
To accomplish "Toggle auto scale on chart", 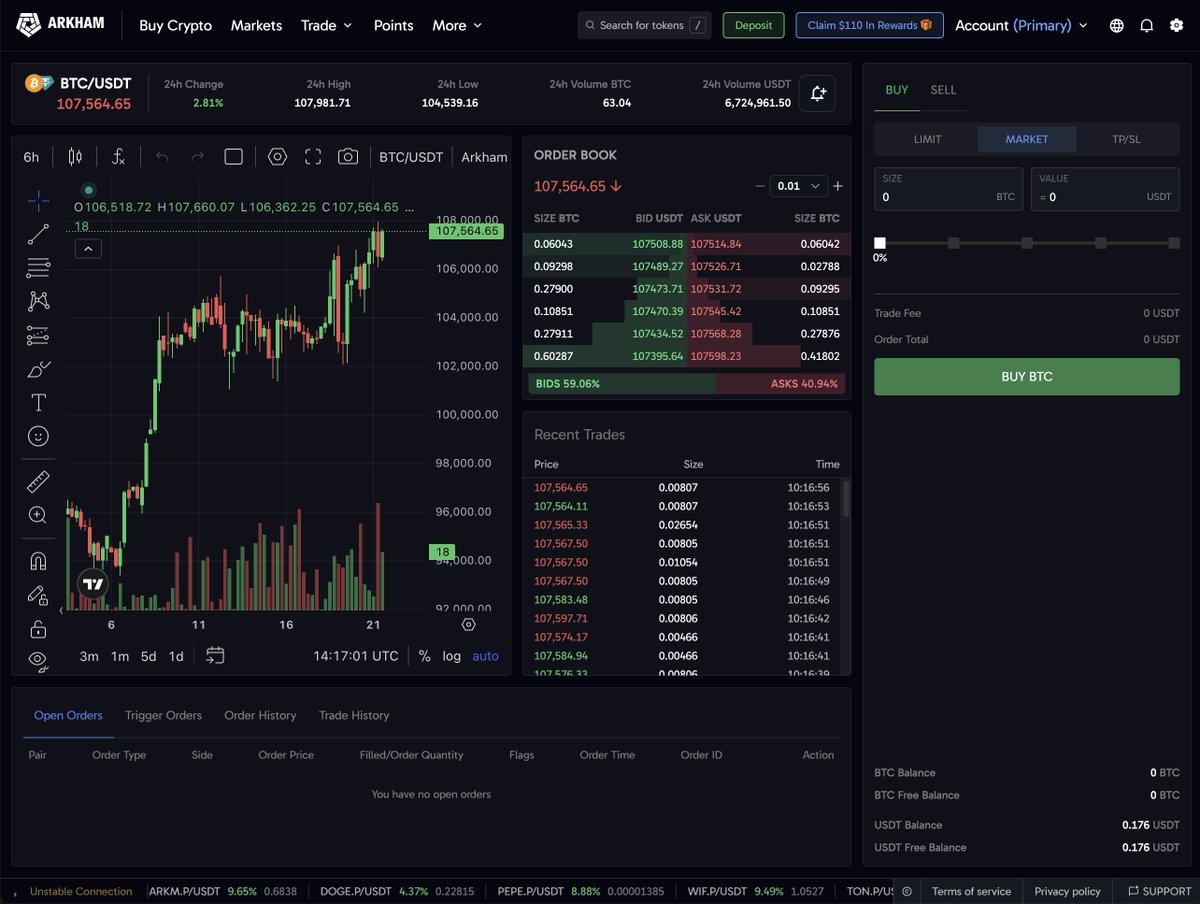I will (485, 656).
